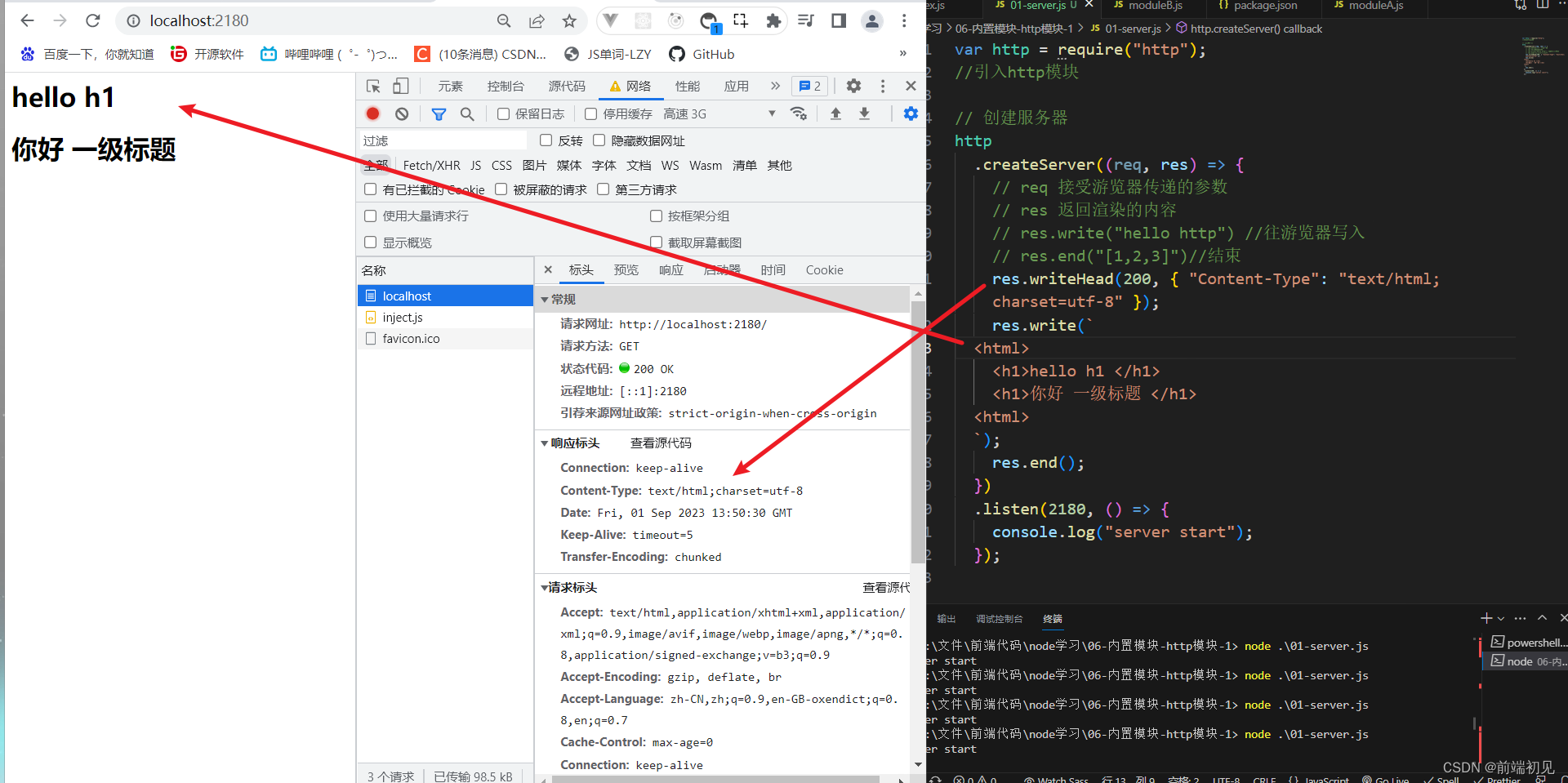Close the request details pane
This screenshot has width=1568, height=783.
548,269
